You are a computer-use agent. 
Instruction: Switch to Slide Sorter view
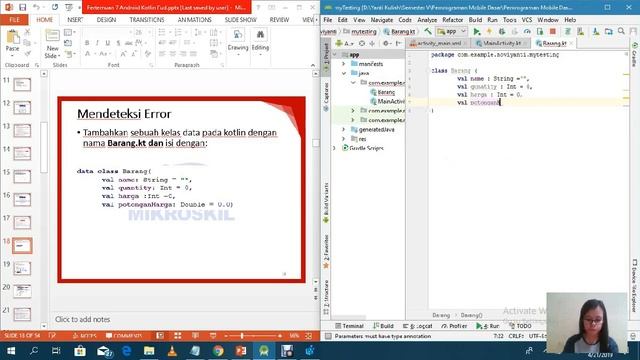pyautogui.click(x=178, y=336)
